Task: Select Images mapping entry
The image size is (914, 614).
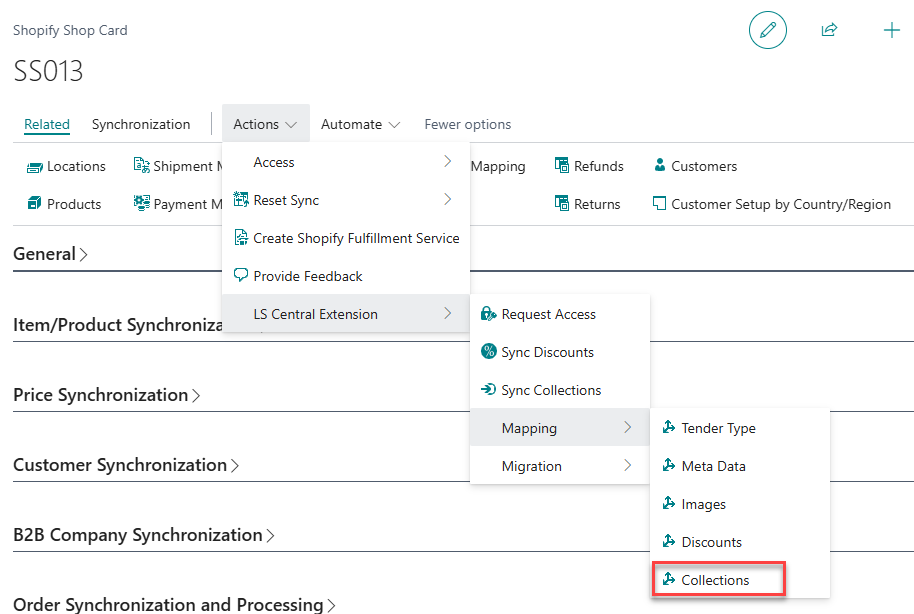Action: click(x=740, y=504)
